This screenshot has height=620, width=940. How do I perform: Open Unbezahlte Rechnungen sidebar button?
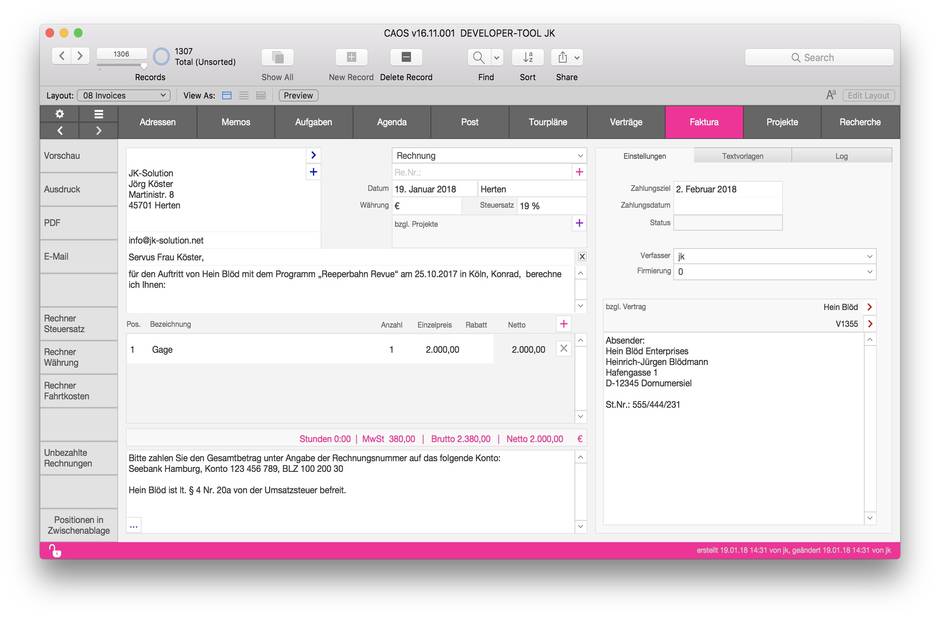coord(79,458)
